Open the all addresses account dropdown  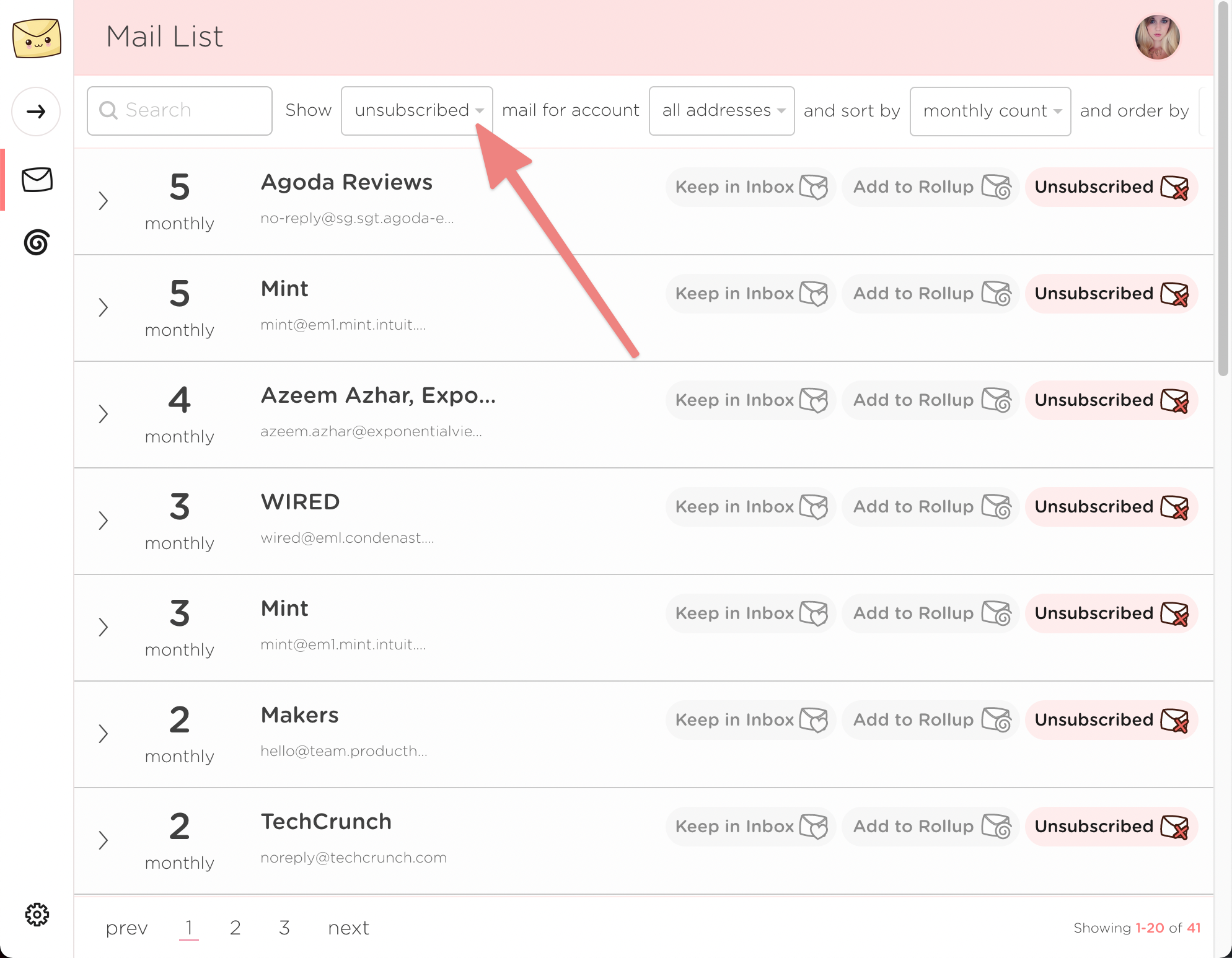(x=721, y=111)
